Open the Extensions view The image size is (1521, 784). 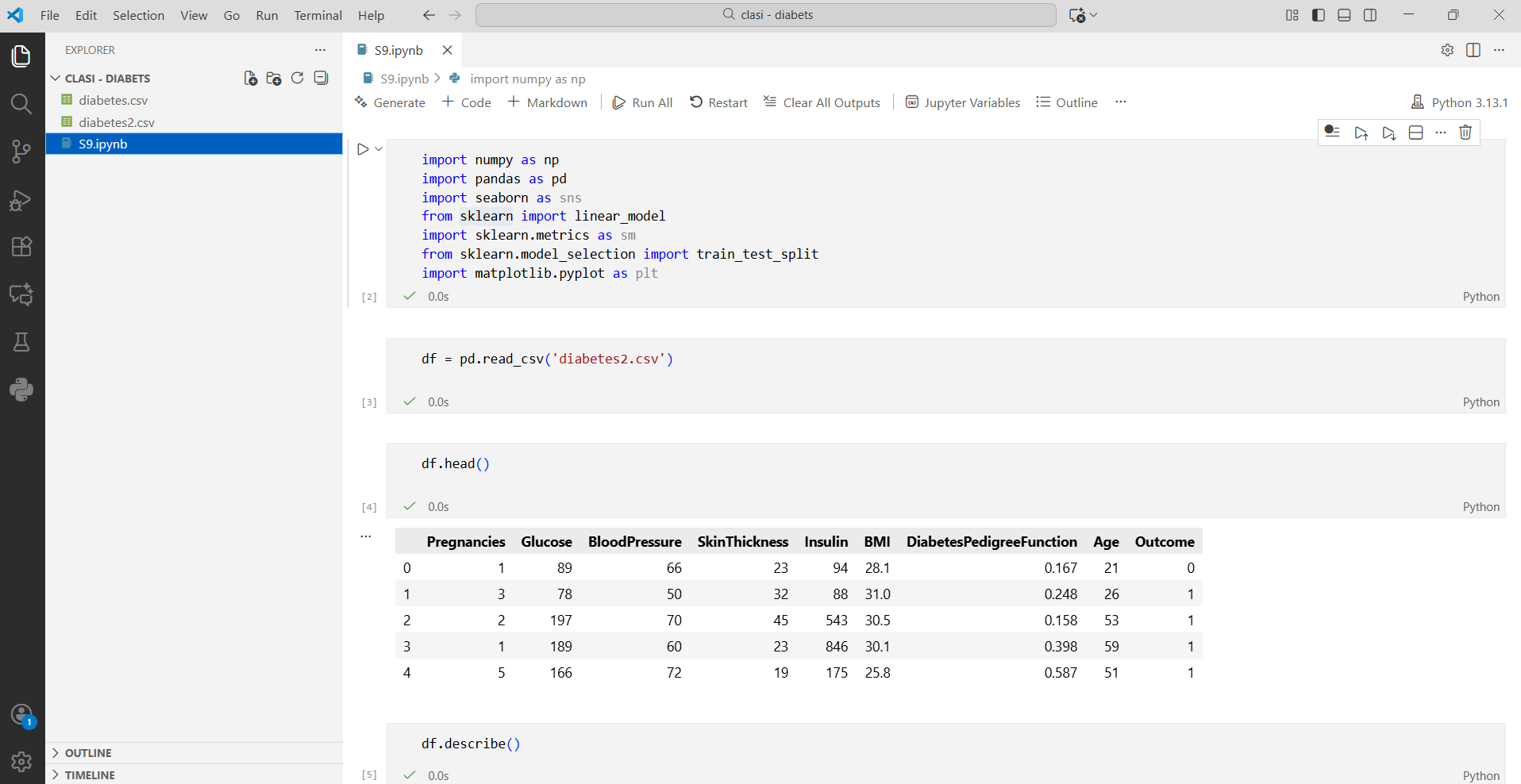tap(21, 247)
